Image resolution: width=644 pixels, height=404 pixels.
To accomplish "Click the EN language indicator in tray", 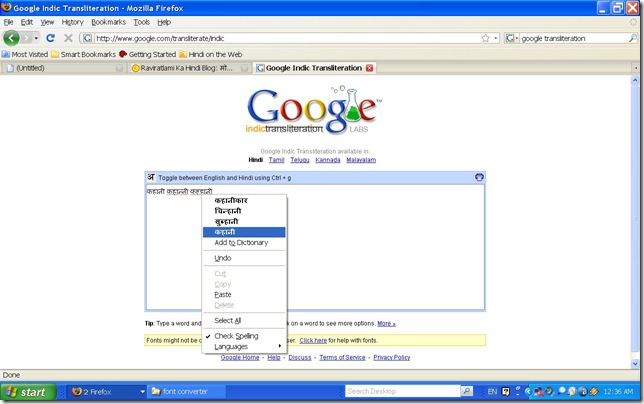I will pyautogui.click(x=492, y=392).
